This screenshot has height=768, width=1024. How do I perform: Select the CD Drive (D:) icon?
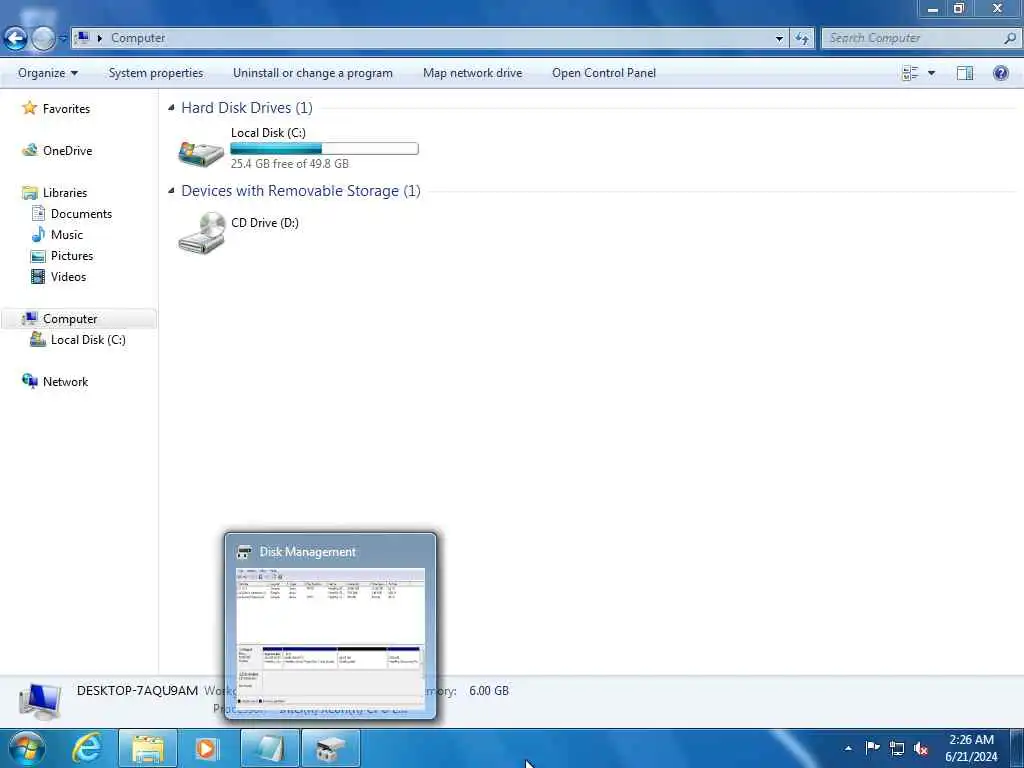click(x=201, y=233)
